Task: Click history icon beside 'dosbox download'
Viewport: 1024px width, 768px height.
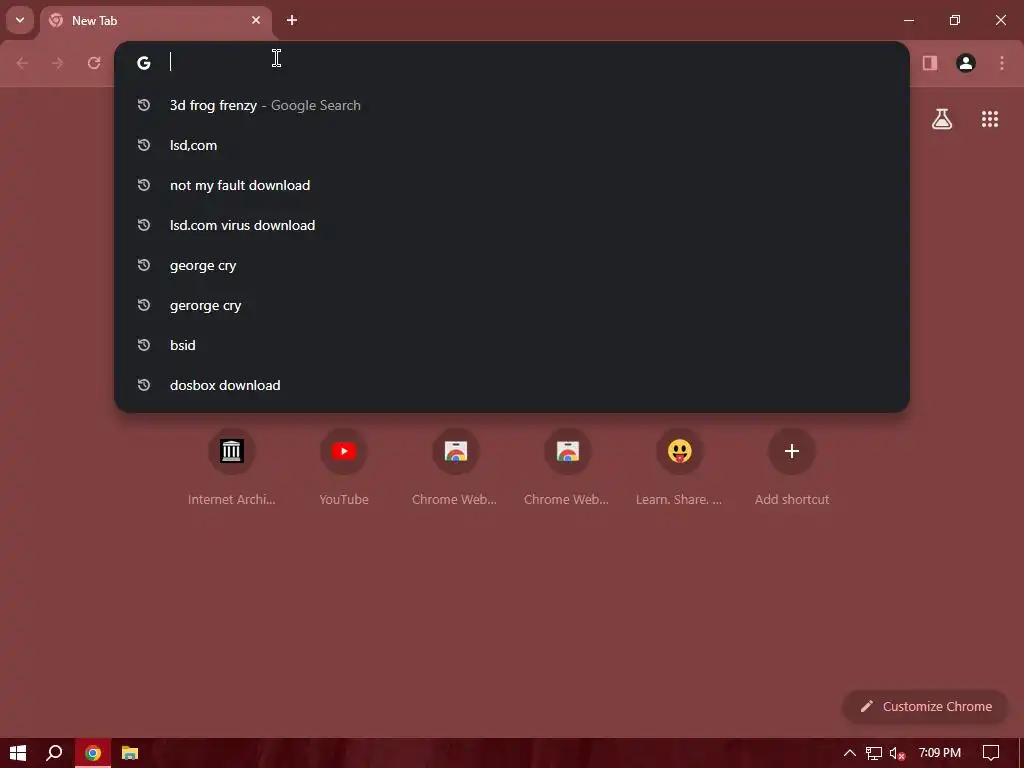Action: point(144,385)
